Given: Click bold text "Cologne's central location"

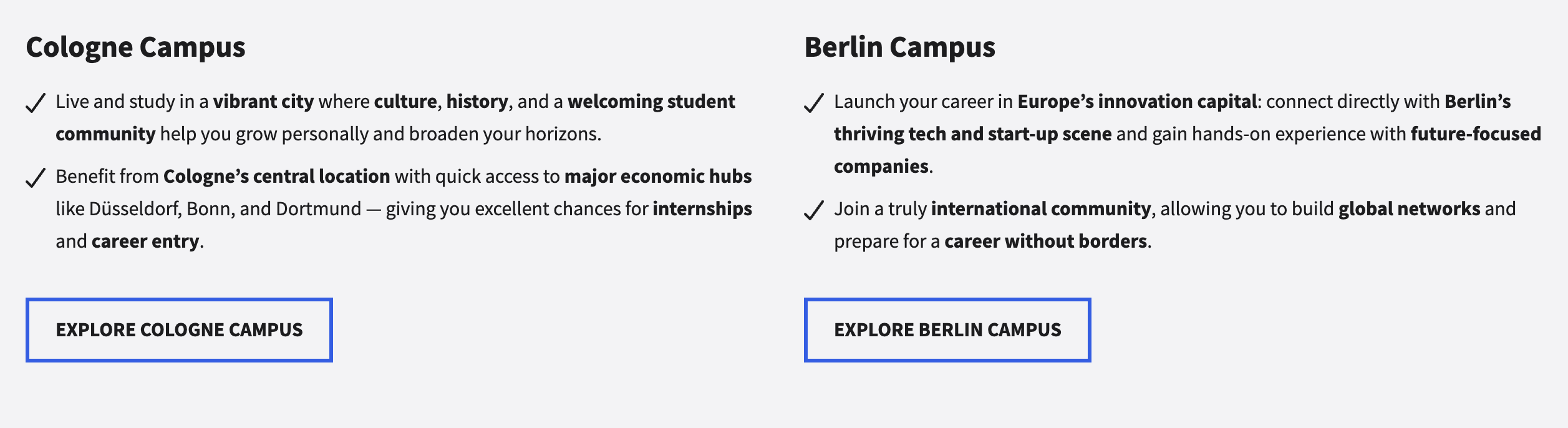Looking at the screenshot, I should 276,177.
